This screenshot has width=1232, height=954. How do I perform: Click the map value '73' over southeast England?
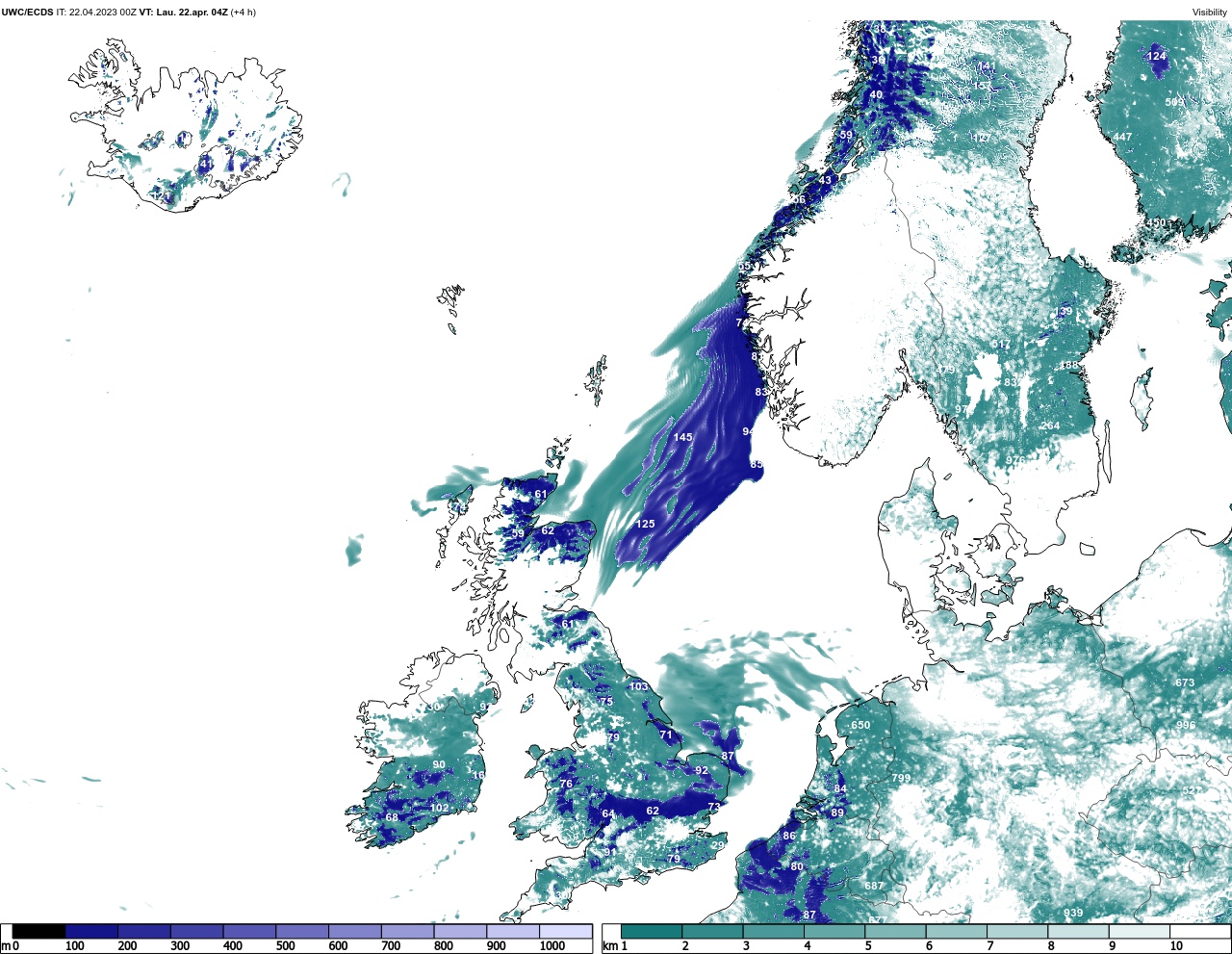714,808
